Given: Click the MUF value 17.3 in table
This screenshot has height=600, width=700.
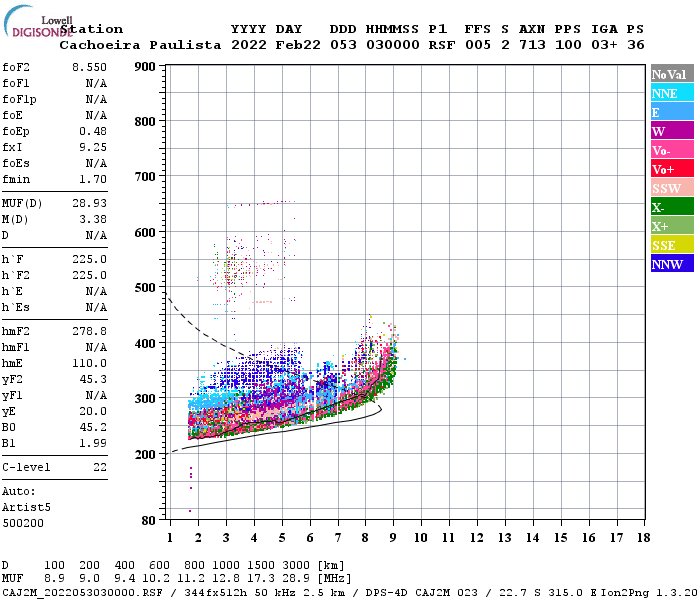Looking at the screenshot, I should point(261,579).
